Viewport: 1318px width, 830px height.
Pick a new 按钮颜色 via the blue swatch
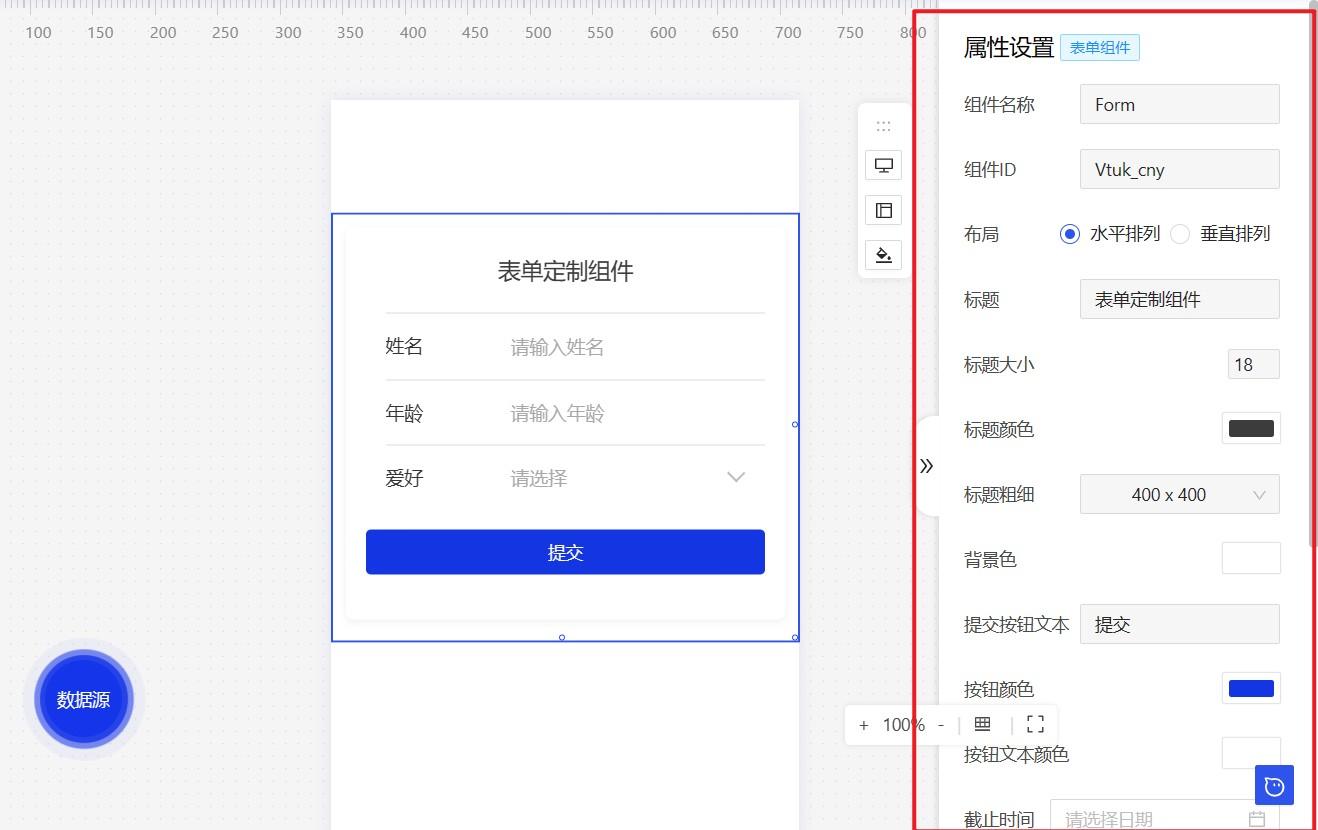(1251, 688)
